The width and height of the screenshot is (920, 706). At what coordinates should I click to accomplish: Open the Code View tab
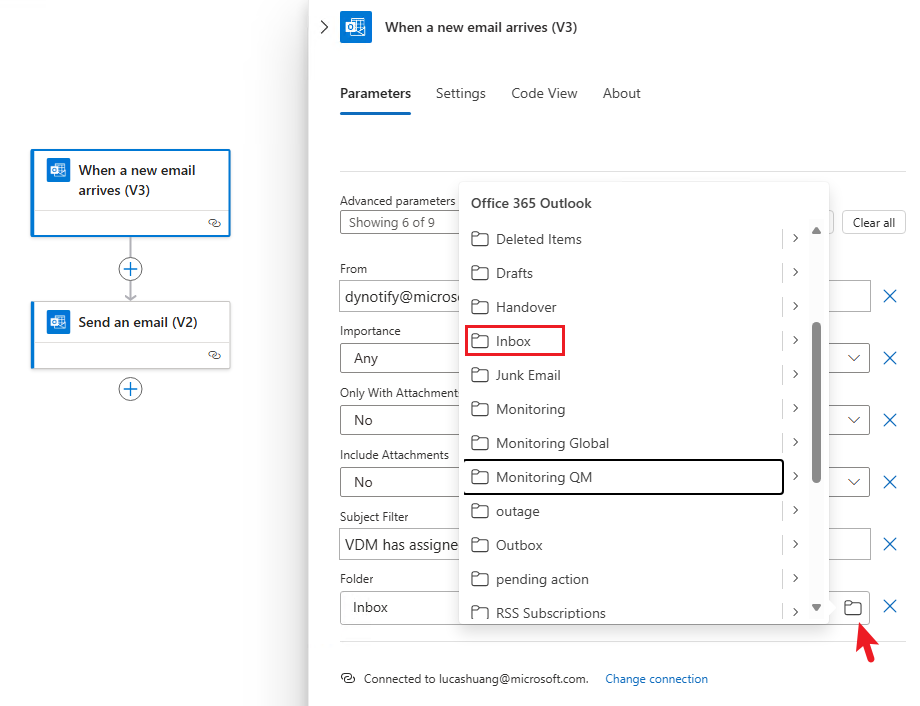click(544, 93)
